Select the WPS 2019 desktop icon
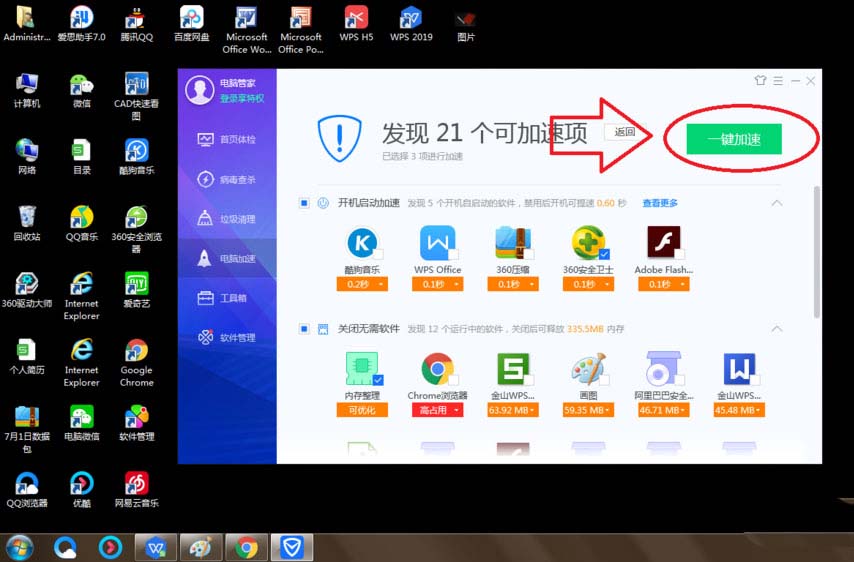The image size is (854, 562). pos(411,25)
